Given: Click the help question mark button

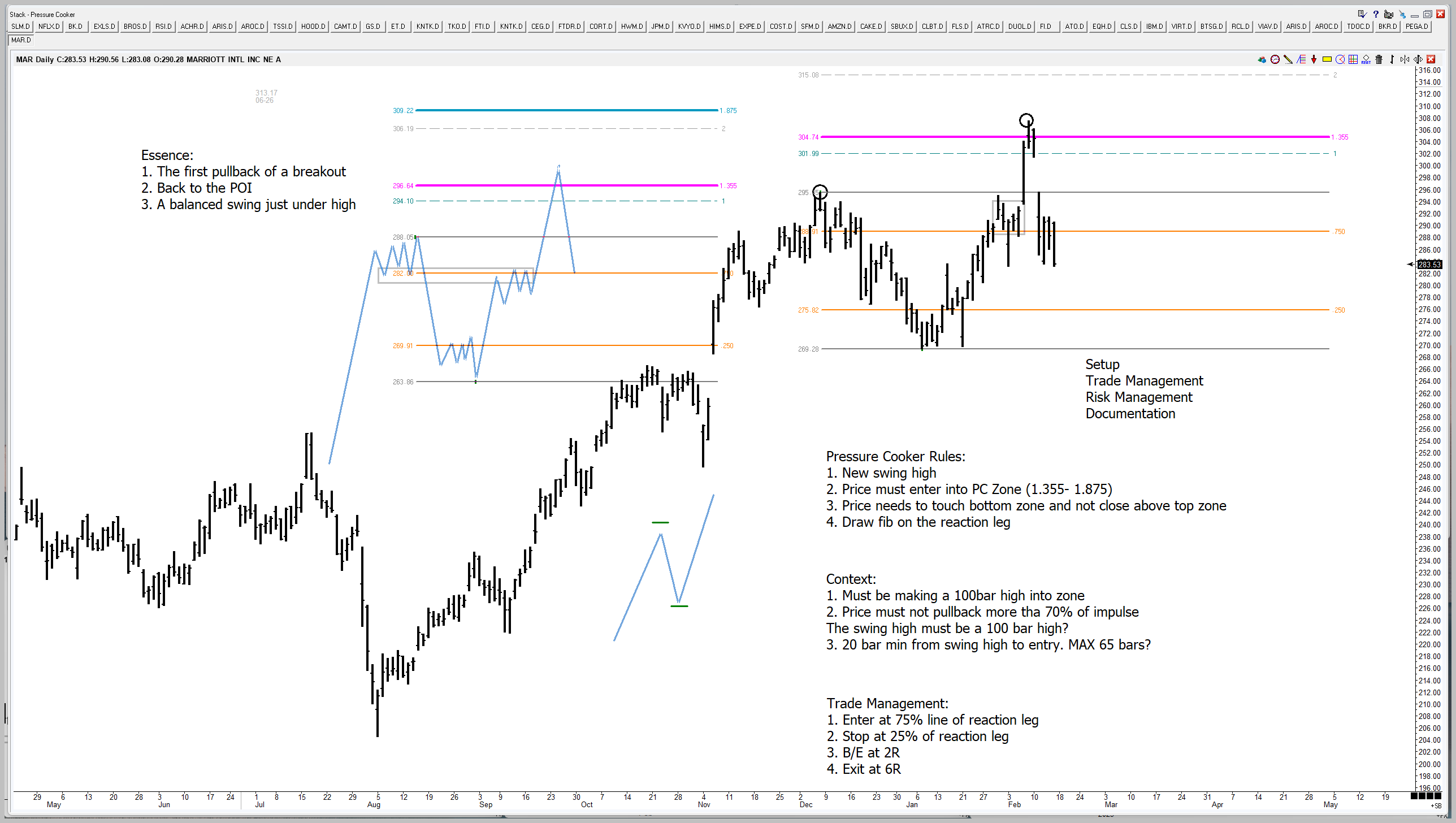Looking at the screenshot, I should click(x=1376, y=14).
